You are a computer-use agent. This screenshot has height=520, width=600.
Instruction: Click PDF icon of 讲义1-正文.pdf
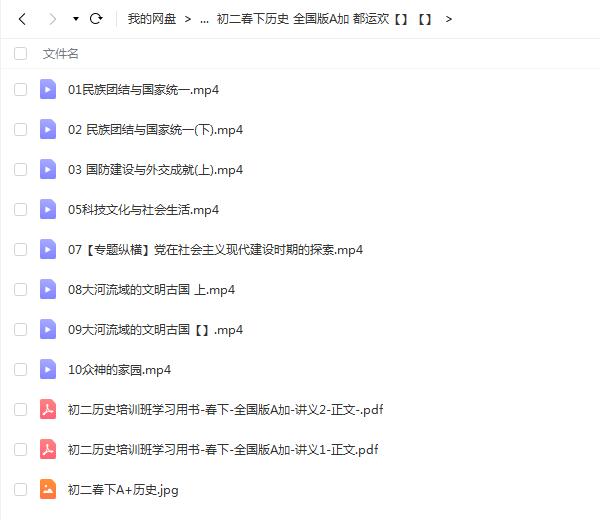(x=48, y=449)
